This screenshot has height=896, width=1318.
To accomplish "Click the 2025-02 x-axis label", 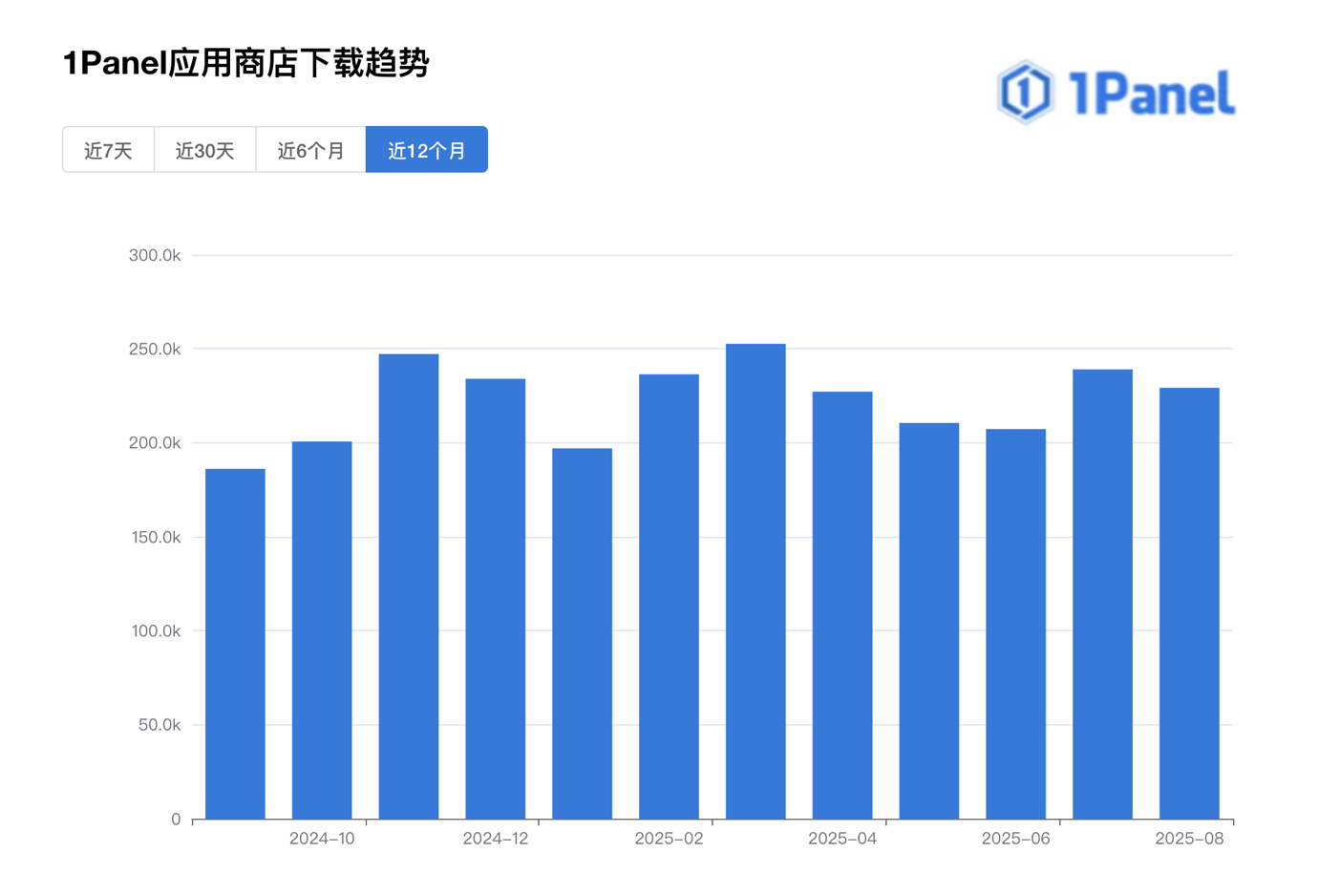I will (669, 839).
